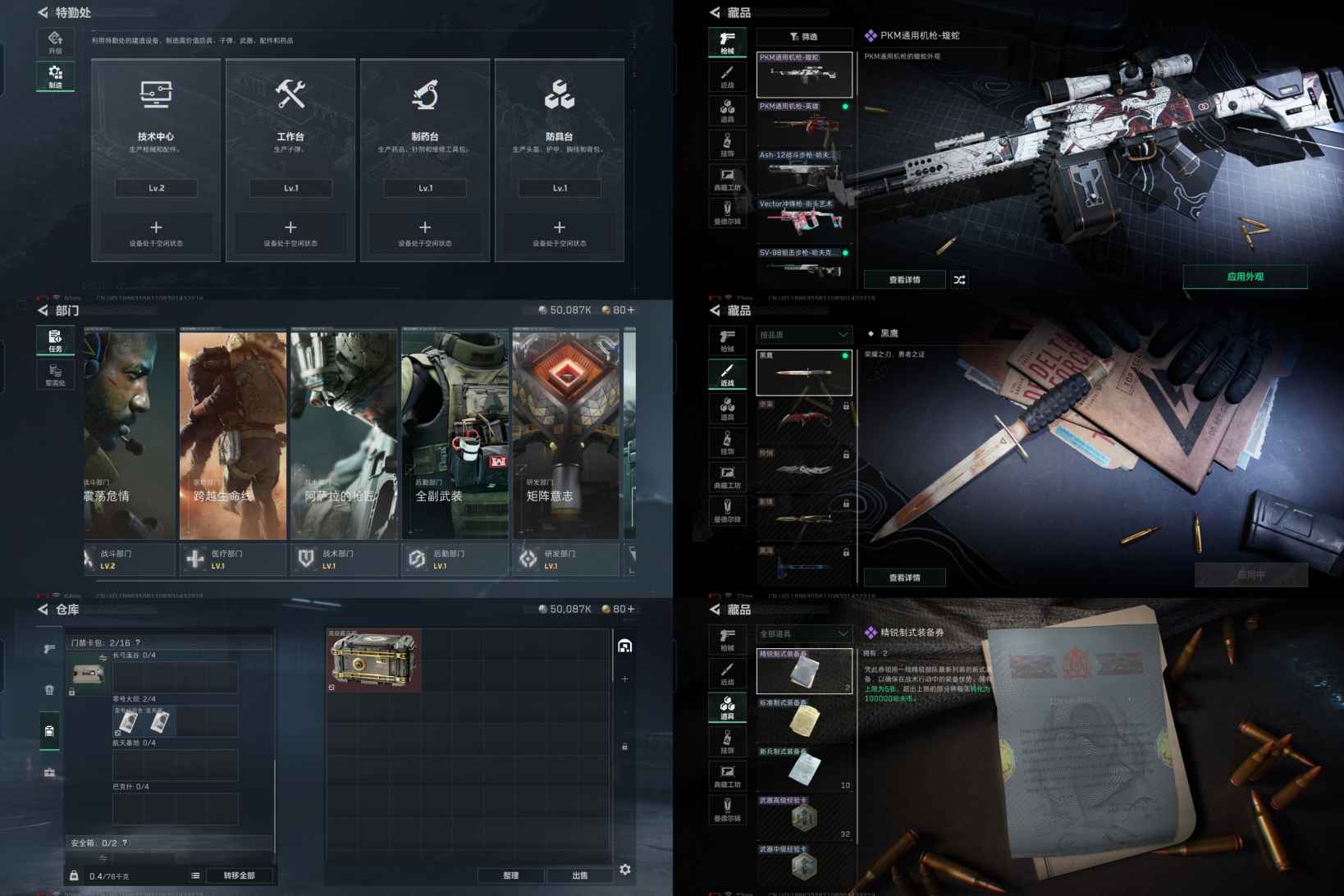Click 查看详情 under the 黑鹰 knife
This screenshot has width=1344, height=896.
(x=904, y=578)
